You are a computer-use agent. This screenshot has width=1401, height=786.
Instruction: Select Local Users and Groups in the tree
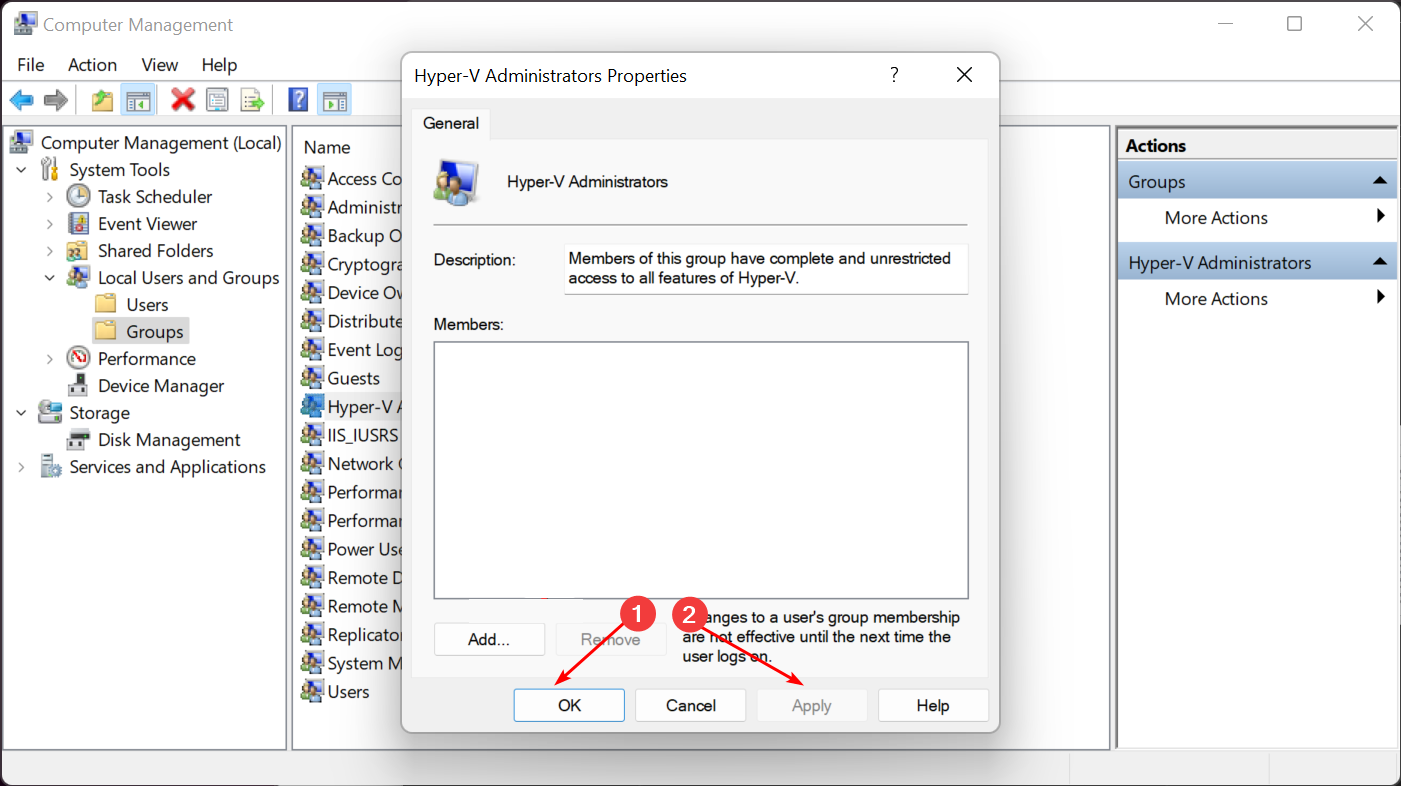pos(188,278)
